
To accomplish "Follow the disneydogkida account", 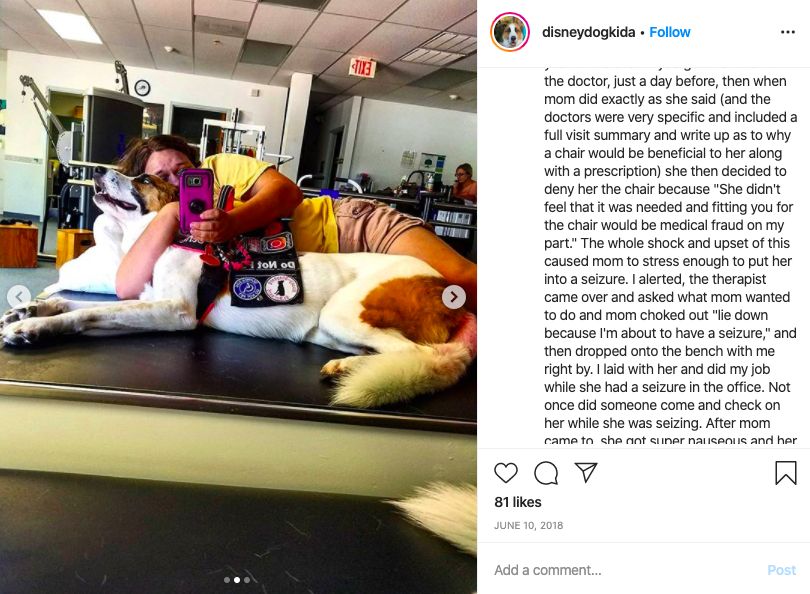I will 669,32.
